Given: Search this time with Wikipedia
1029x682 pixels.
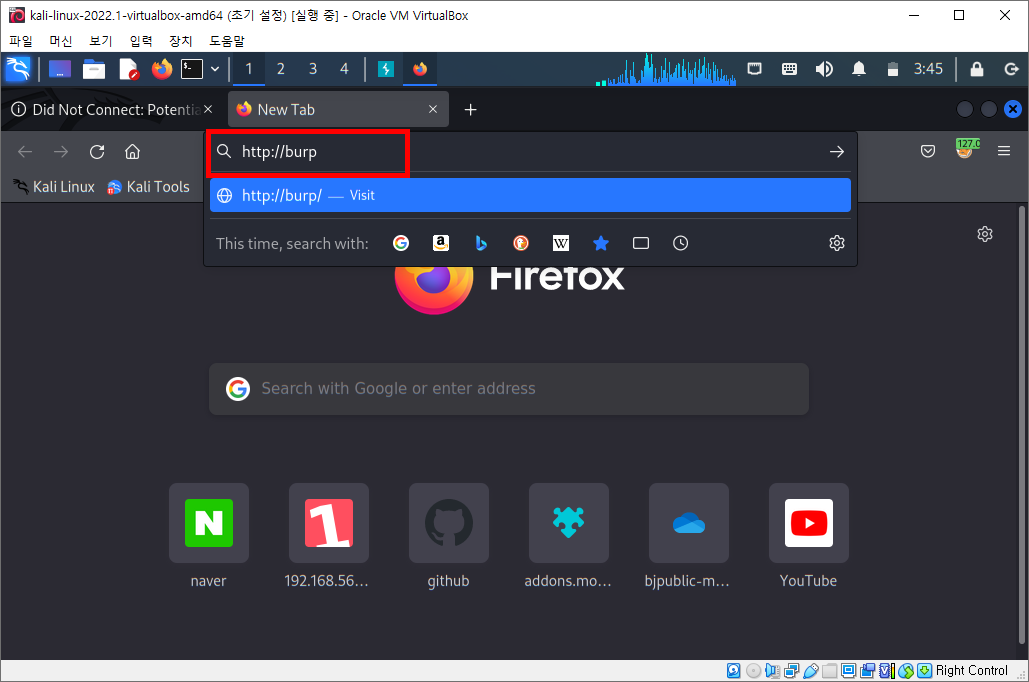Looking at the screenshot, I should tap(561, 244).
